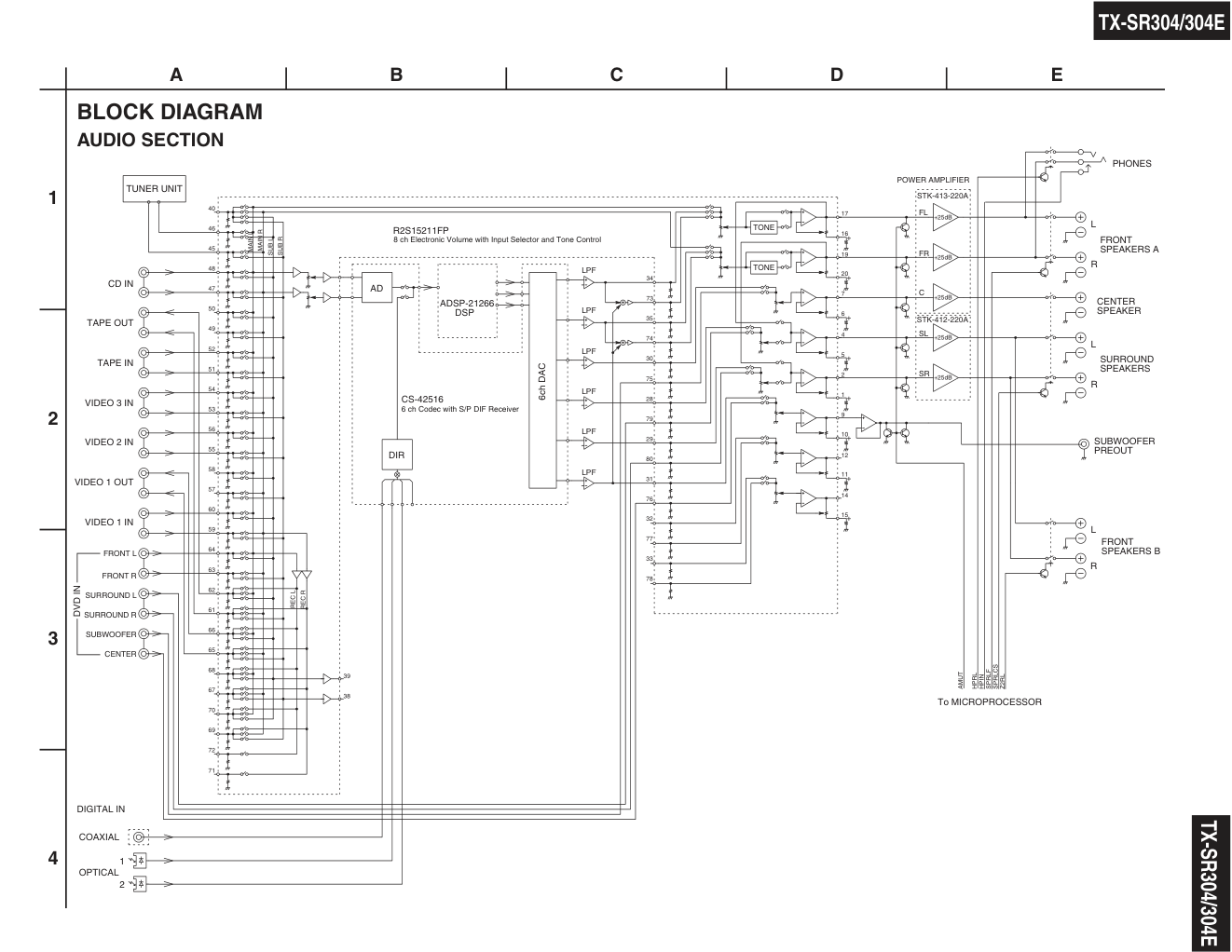
Task: Click column header B
Action: point(396,75)
